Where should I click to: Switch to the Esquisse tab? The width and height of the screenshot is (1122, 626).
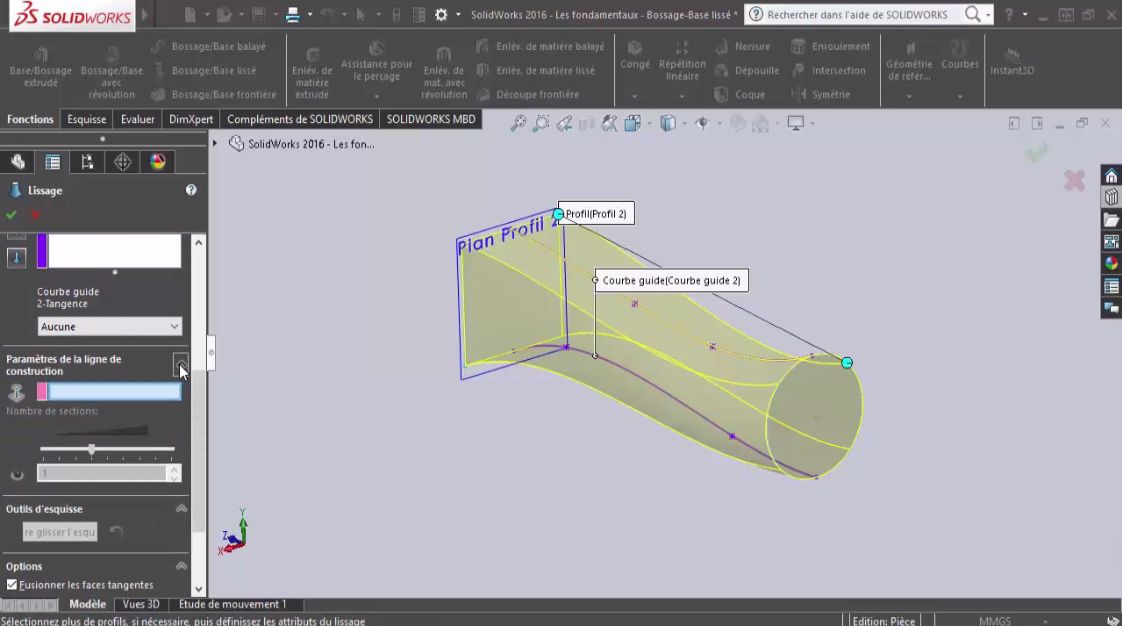coord(86,118)
